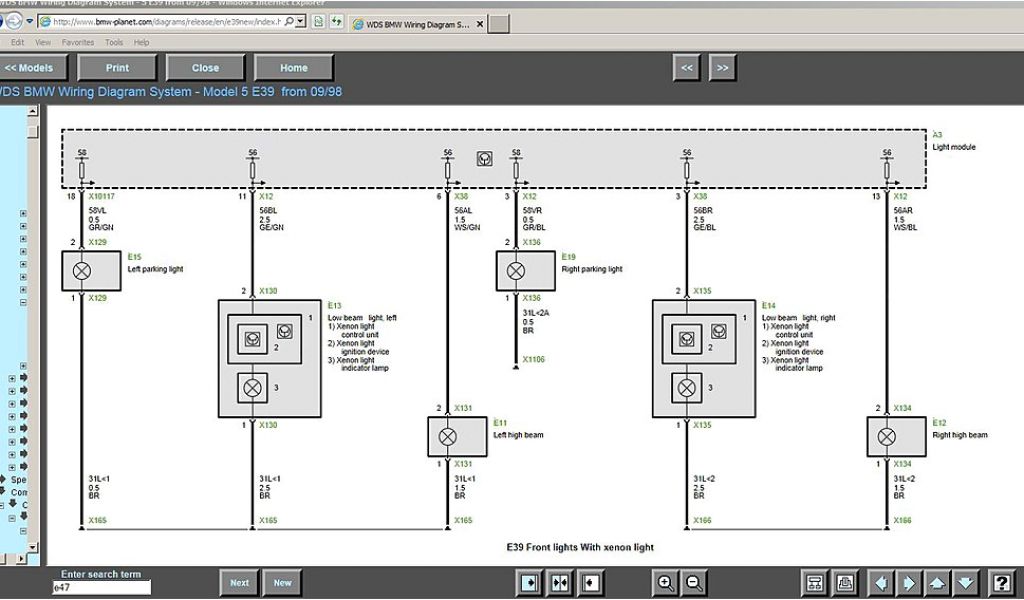Click the Next search button
Viewport: 1024px width, 600px height.
(x=240, y=583)
